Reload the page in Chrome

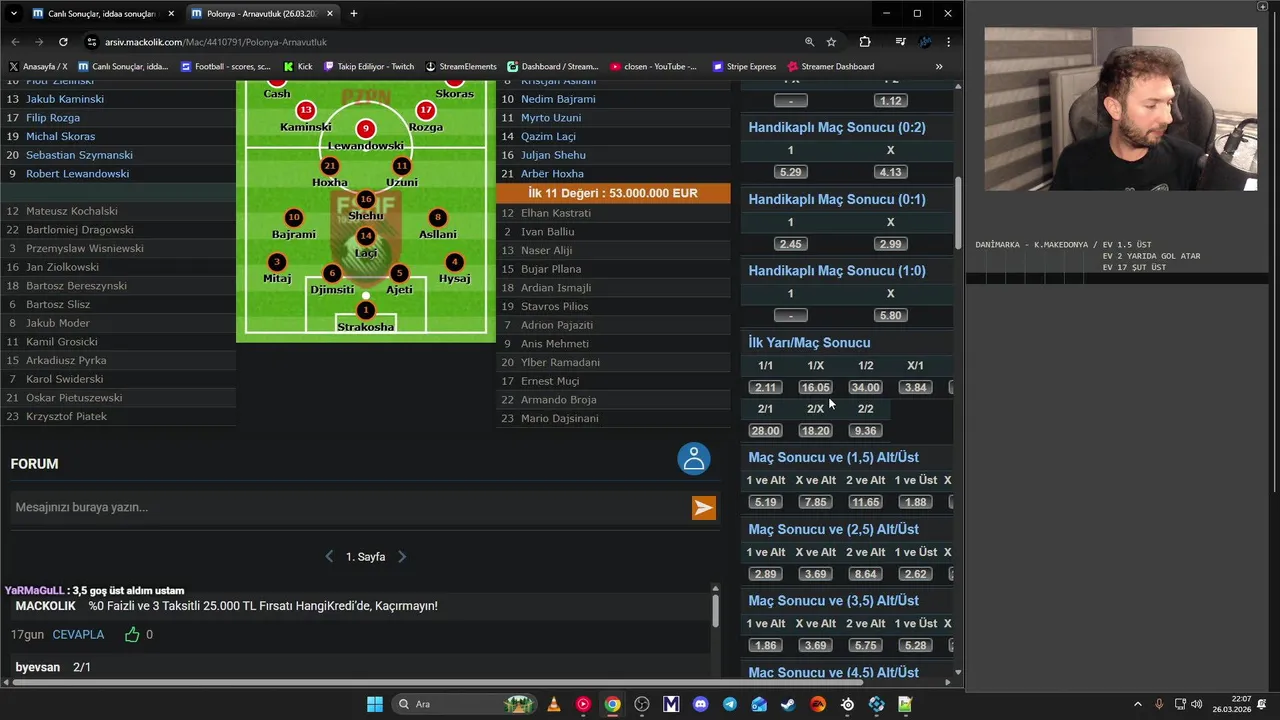(63, 42)
